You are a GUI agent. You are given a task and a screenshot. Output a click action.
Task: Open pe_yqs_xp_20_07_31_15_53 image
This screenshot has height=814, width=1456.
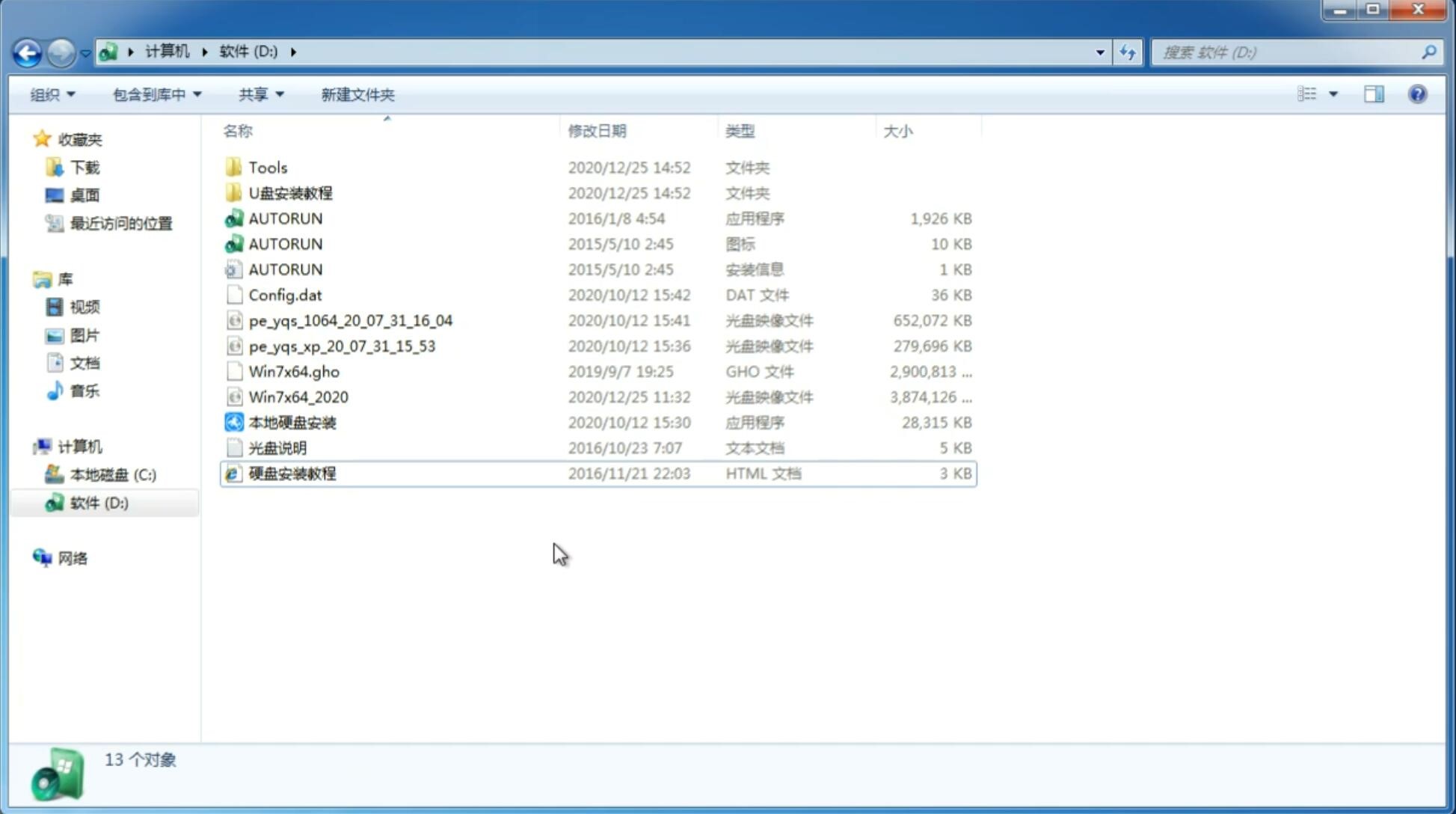(342, 345)
